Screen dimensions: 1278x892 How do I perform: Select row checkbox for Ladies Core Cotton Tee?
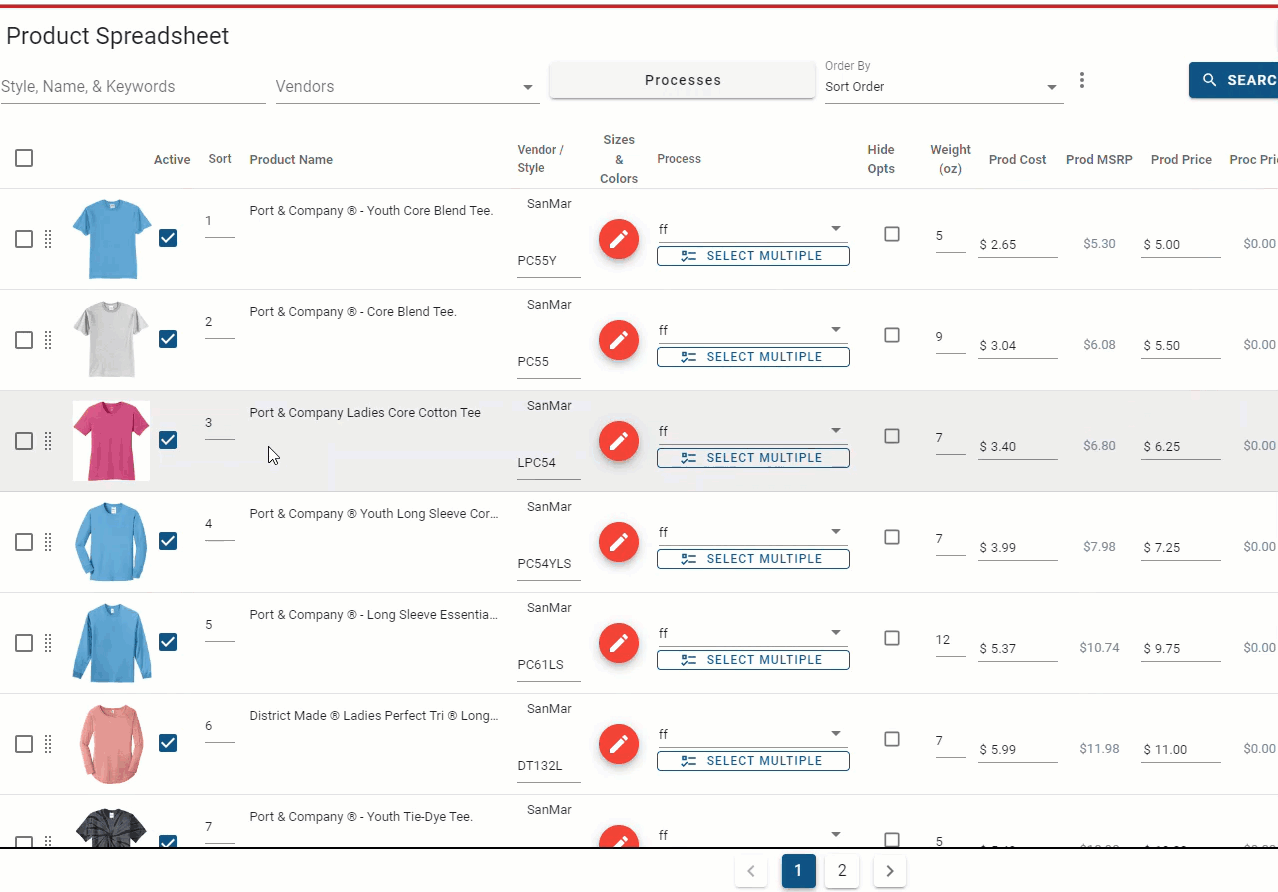[24, 441]
